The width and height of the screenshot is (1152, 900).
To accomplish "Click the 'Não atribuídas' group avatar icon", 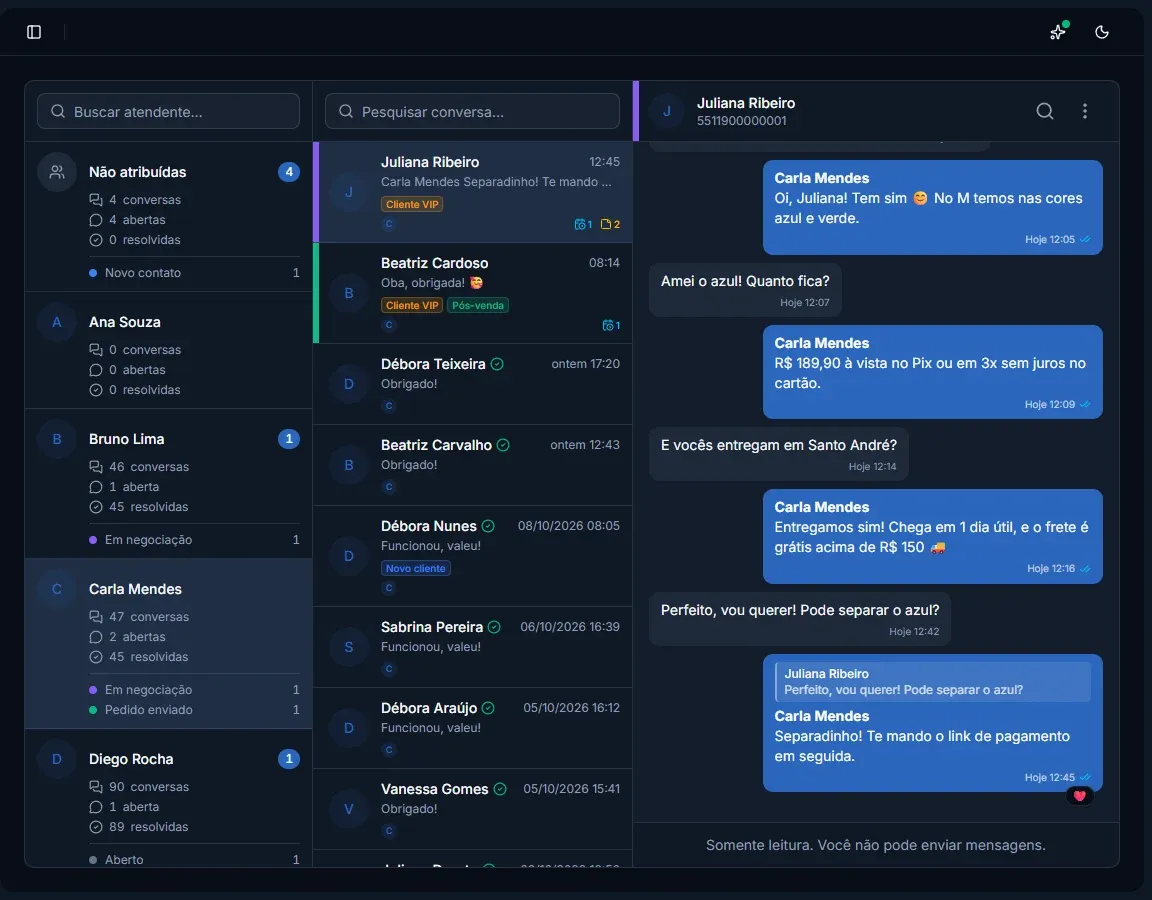I will pyautogui.click(x=57, y=172).
